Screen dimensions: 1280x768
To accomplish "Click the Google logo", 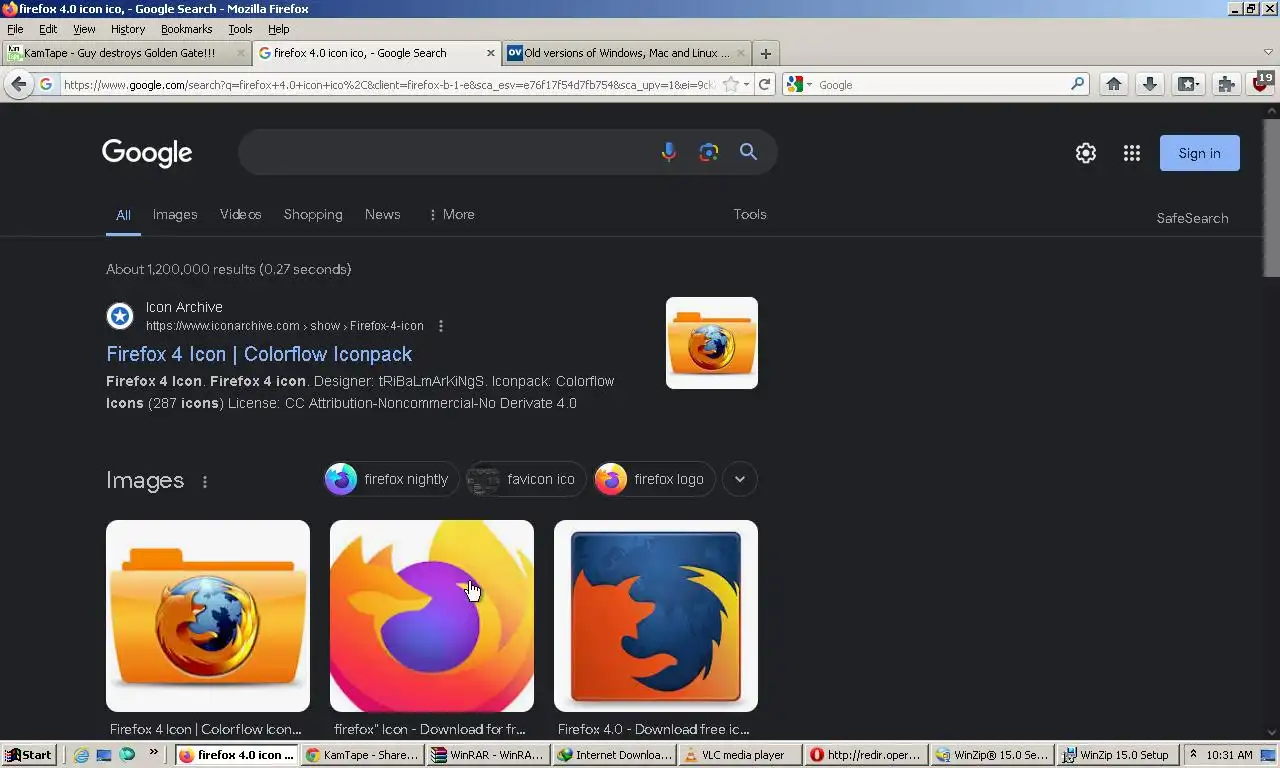I will tap(147, 153).
